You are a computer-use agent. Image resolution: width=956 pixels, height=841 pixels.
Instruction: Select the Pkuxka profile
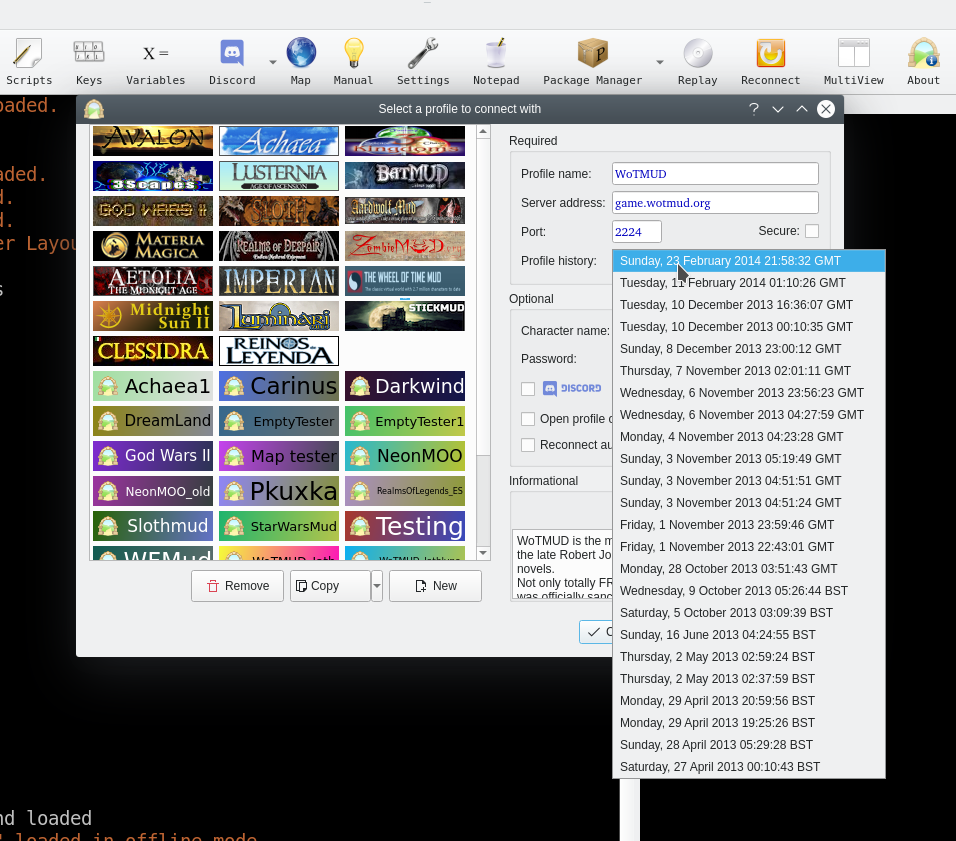(x=279, y=491)
